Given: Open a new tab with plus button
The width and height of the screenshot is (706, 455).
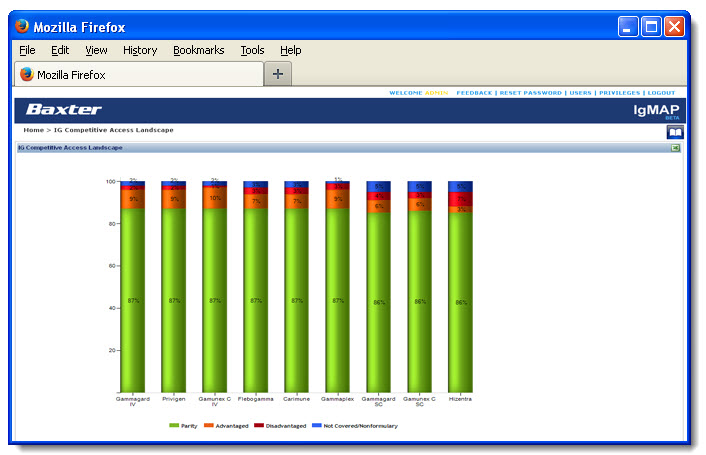Looking at the screenshot, I should (x=278, y=74).
